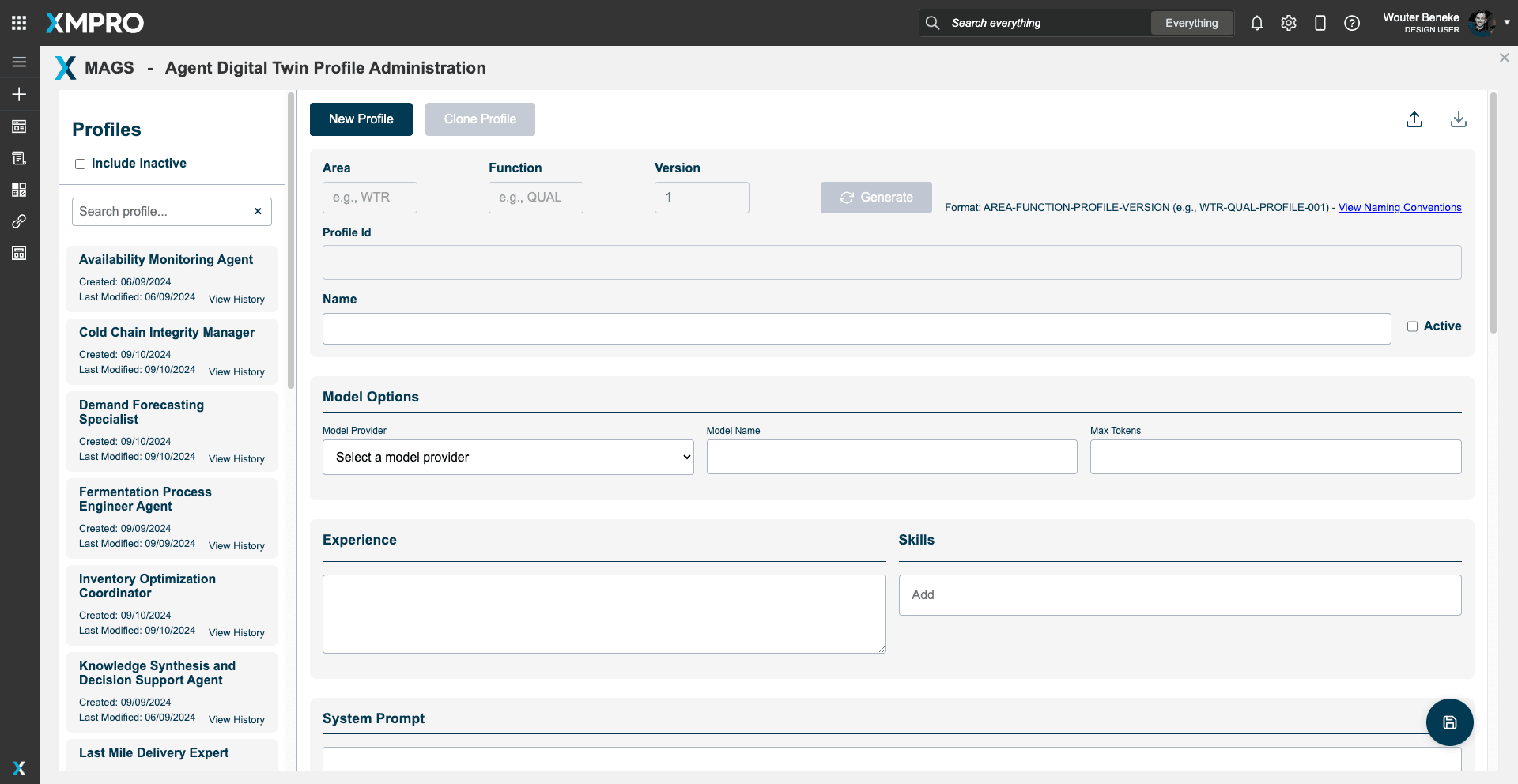Click the upload profile icon
Image resolution: width=1518 pixels, height=784 pixels.
[x=1414, y=119]
